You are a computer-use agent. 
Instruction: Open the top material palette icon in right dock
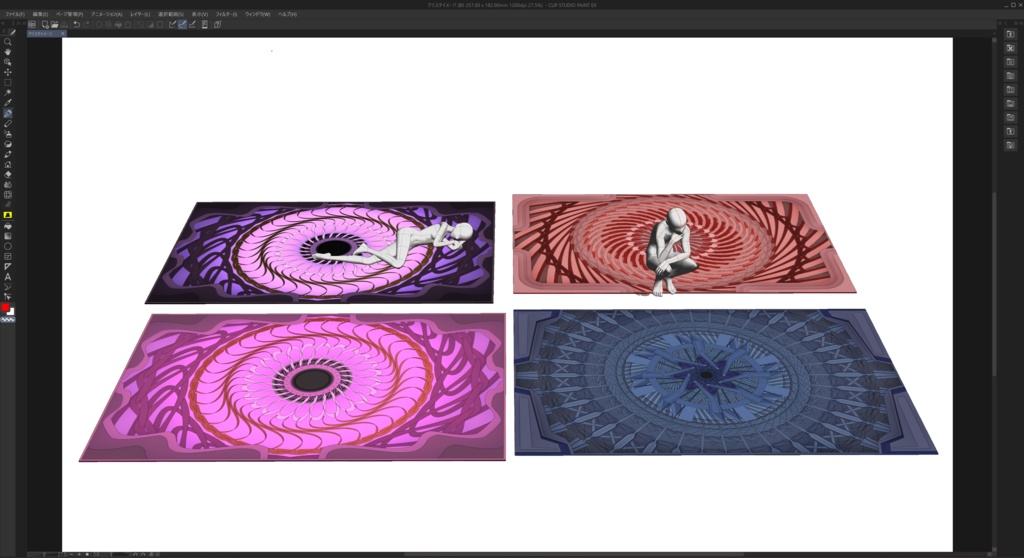1010,34
